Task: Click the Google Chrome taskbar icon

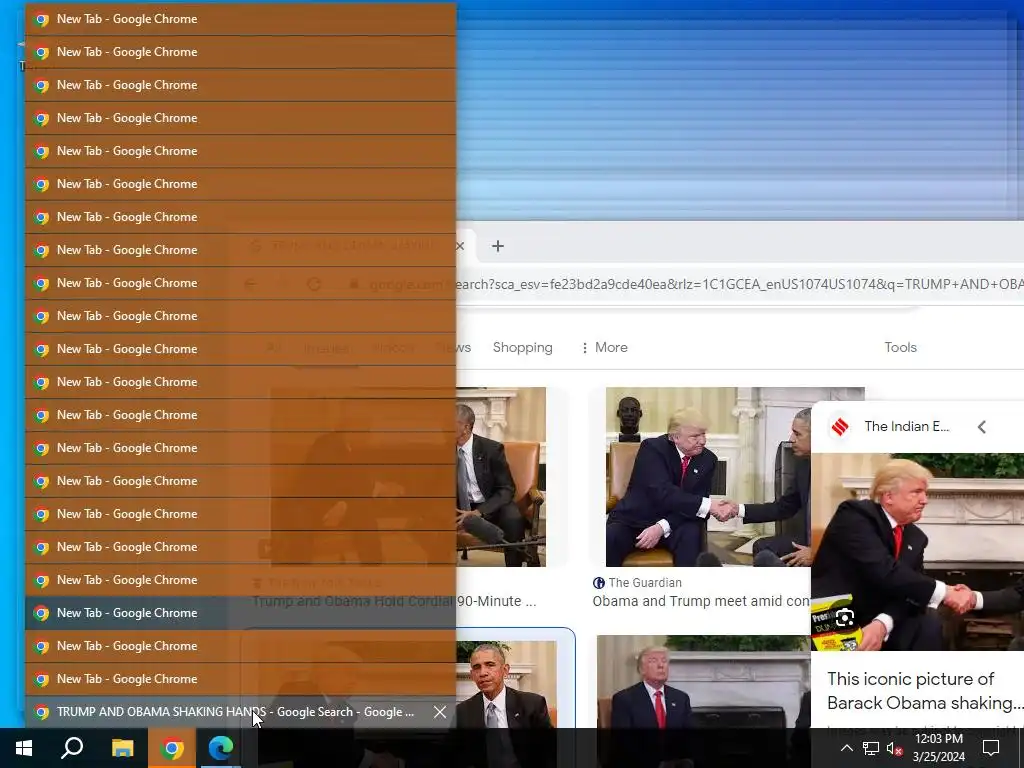Action: (x=172, y=748)
